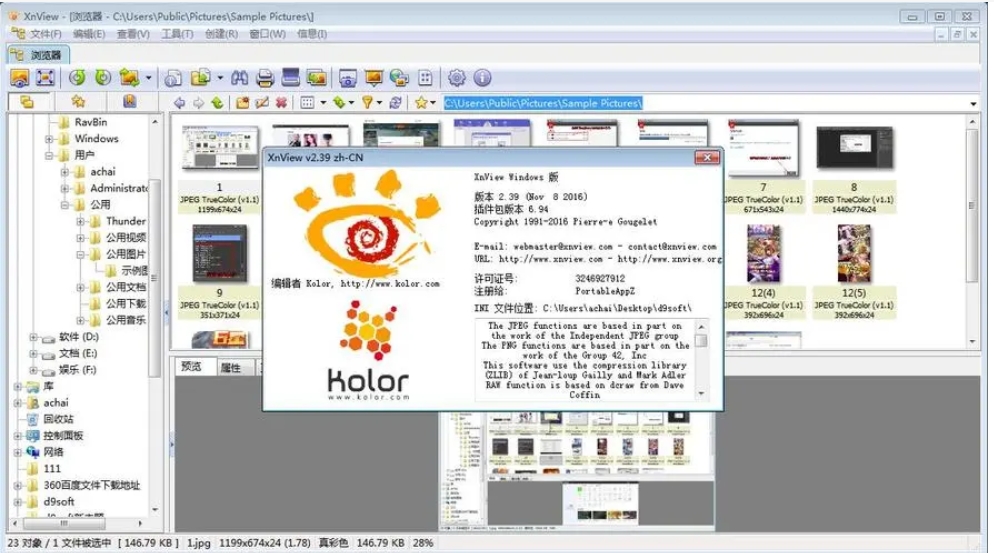Click the full screen toolbar icon
This screenshot has width=994, height=553.
[x=45, y=78]
